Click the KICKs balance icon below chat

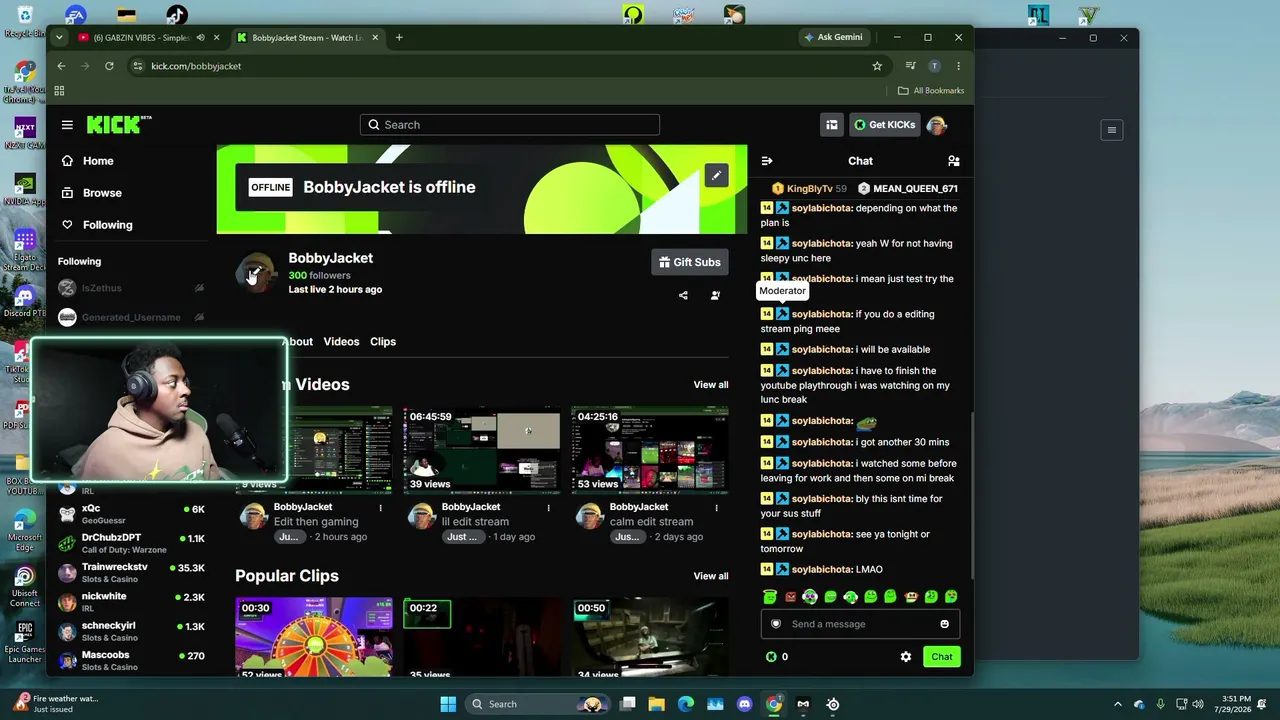[771, 657]
